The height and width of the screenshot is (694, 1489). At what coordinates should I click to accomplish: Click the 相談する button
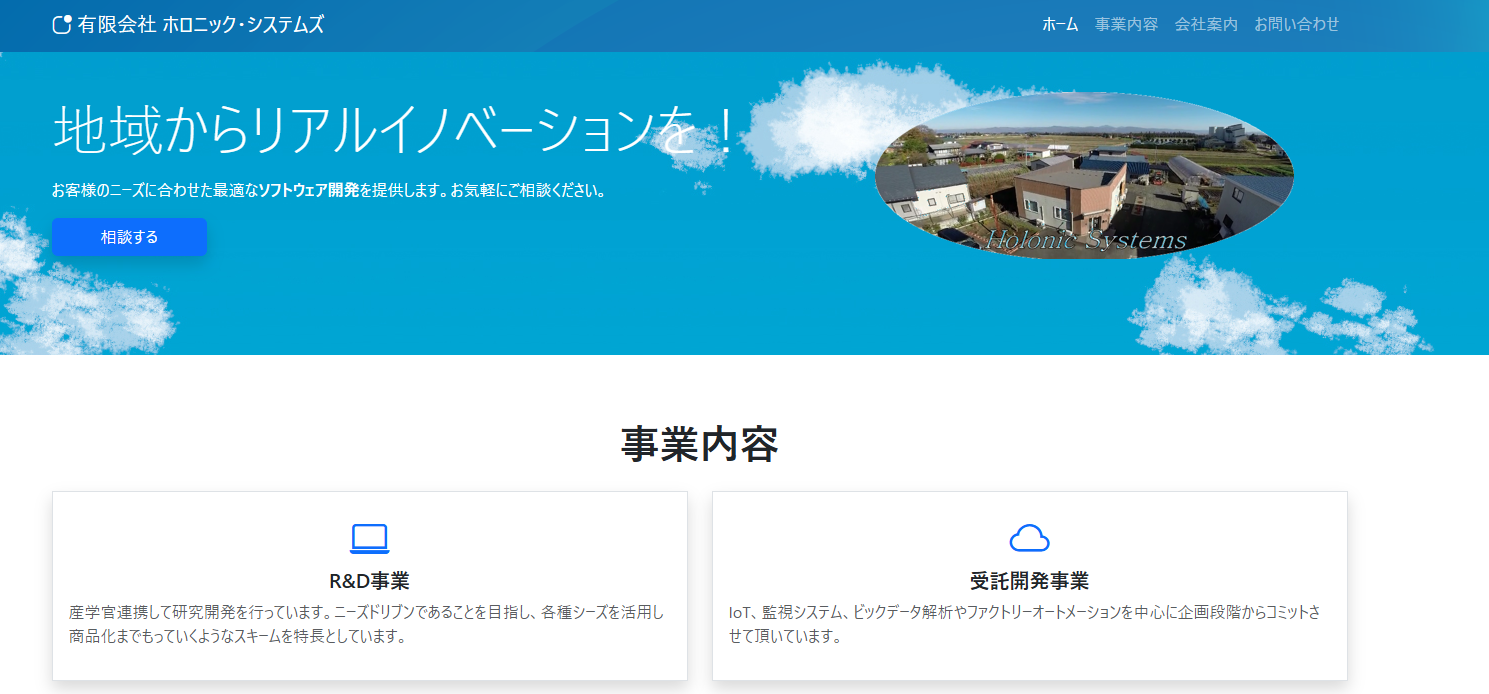pyautogui.click(x=129, y=237)
